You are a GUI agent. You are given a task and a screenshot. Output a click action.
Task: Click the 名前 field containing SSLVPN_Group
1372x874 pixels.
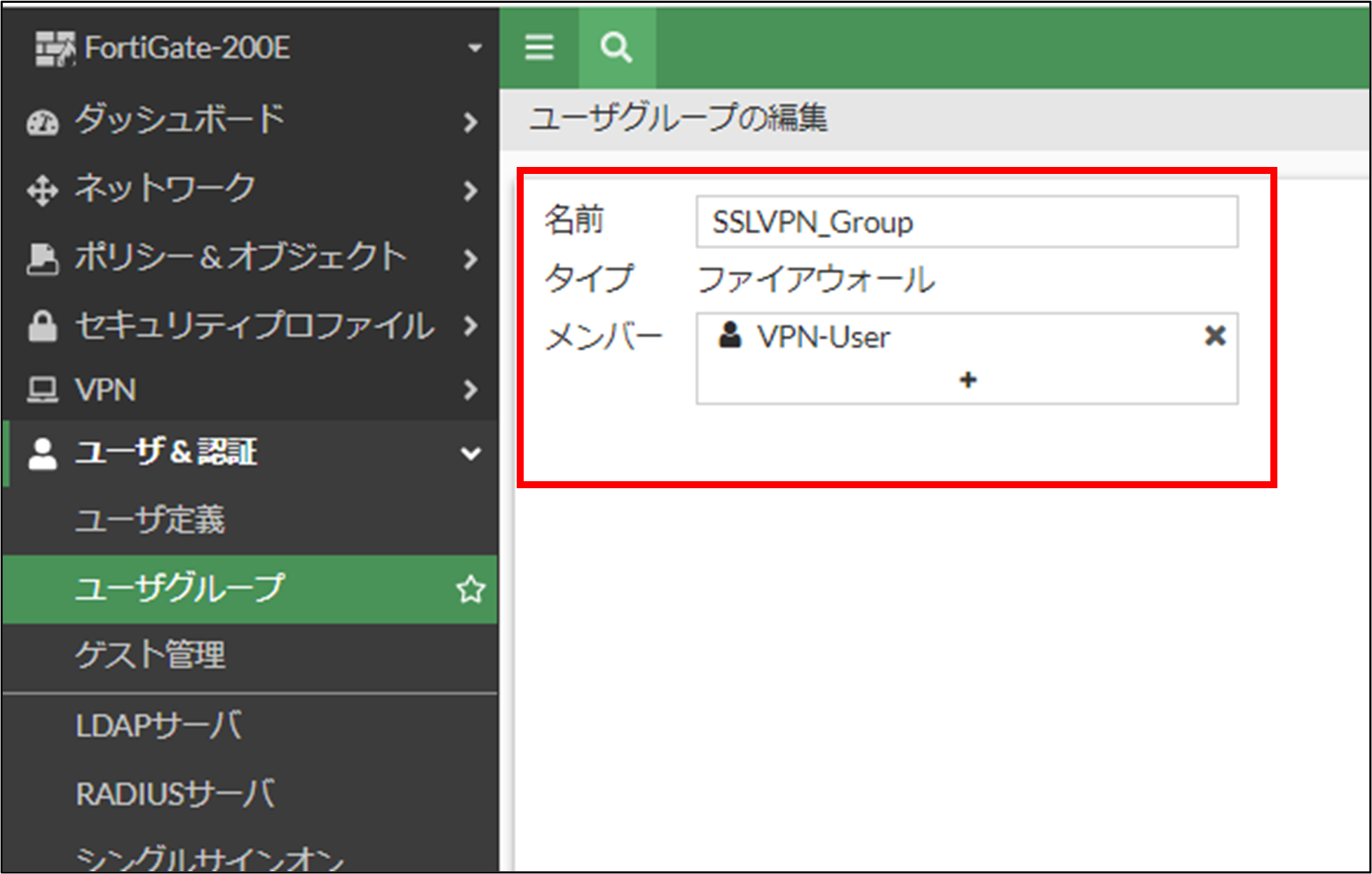(967, 222)
